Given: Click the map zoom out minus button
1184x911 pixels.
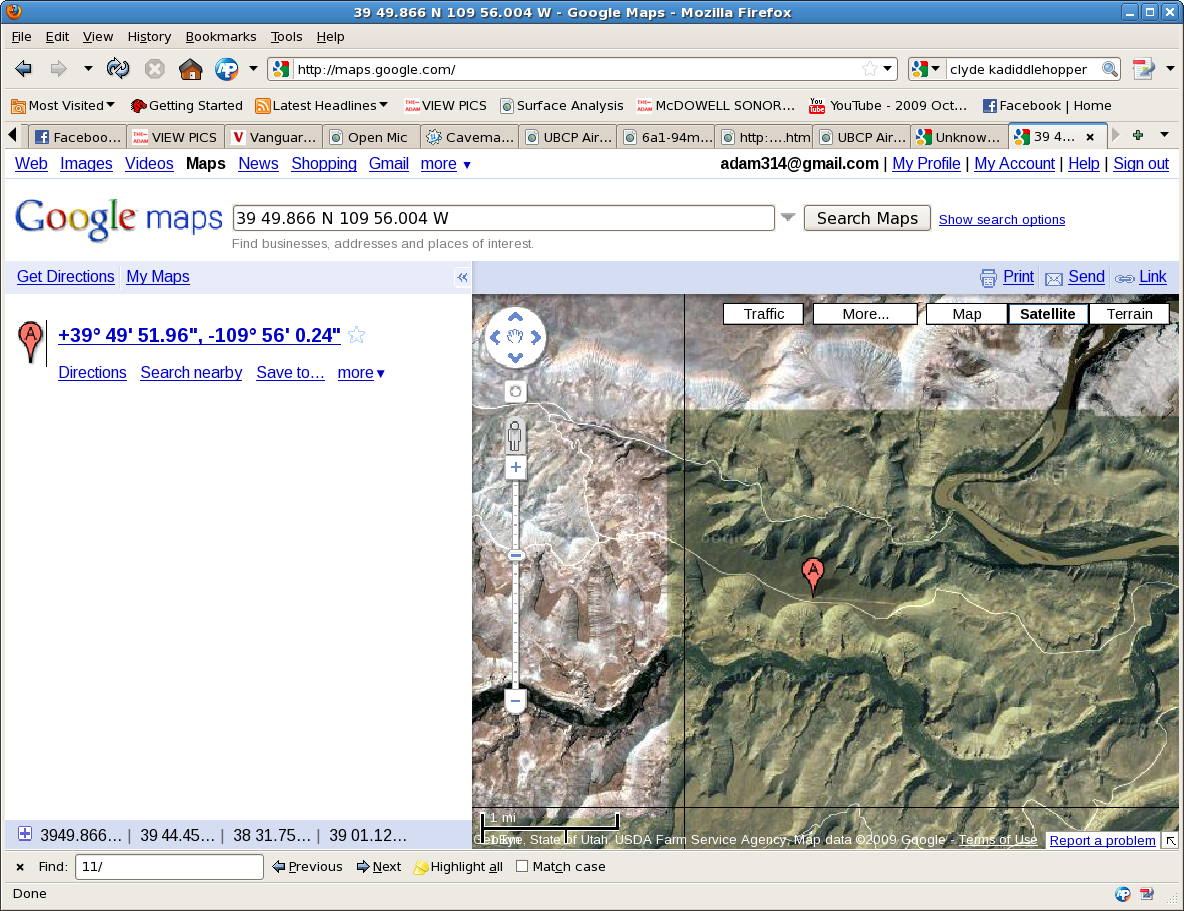Looking at the screenshot, I should pos(516,702).
